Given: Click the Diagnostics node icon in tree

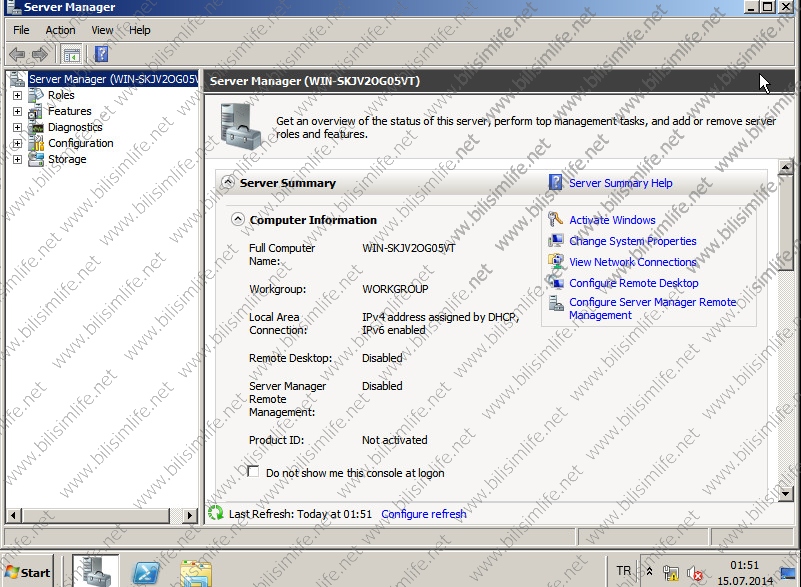Looking at the screenshot, I should click(36, 127).
